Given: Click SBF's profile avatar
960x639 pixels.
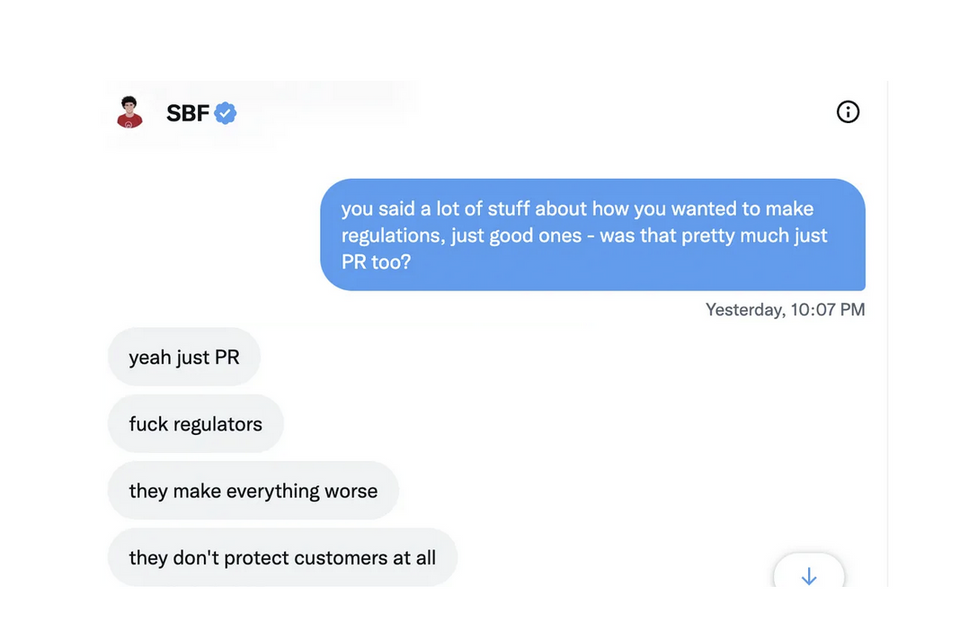Looking at the screenshot, I should point(129,112).
